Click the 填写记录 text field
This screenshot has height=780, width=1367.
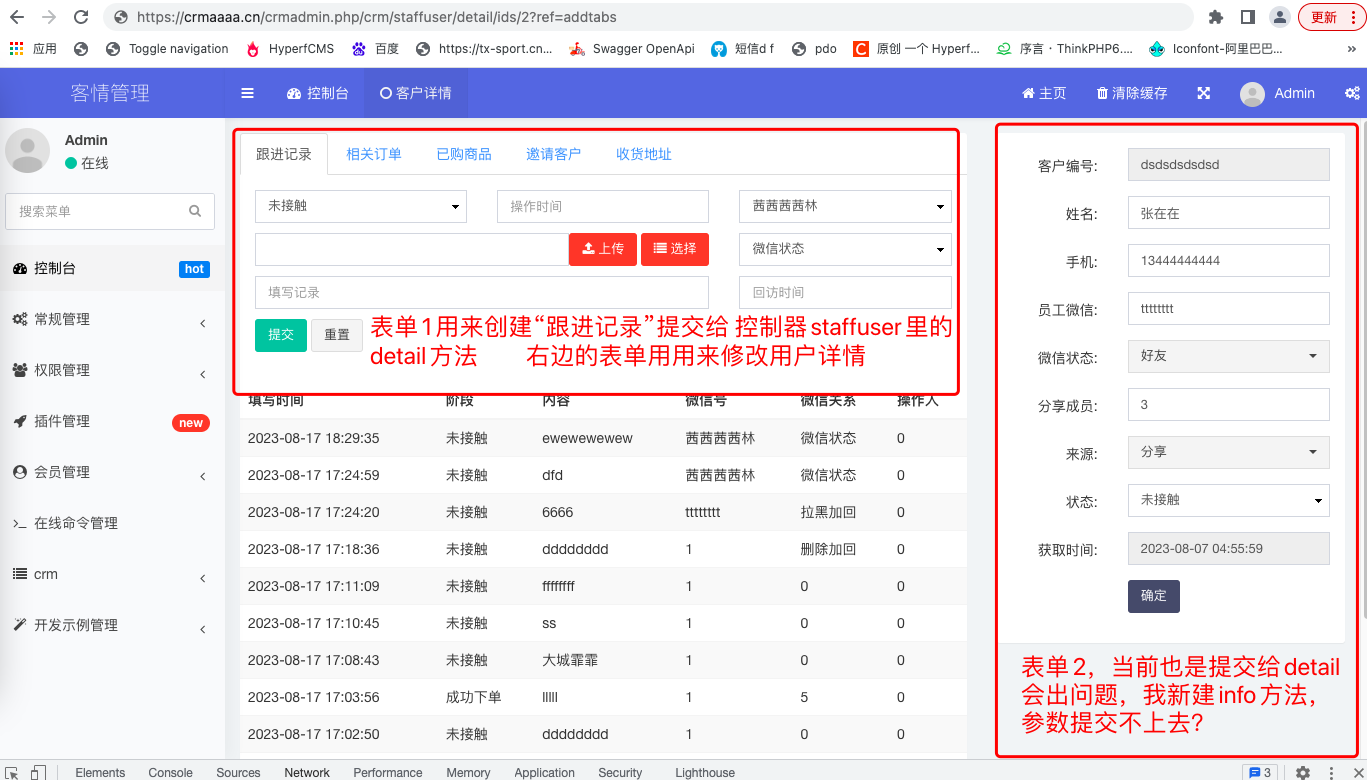tap(482, 292)
